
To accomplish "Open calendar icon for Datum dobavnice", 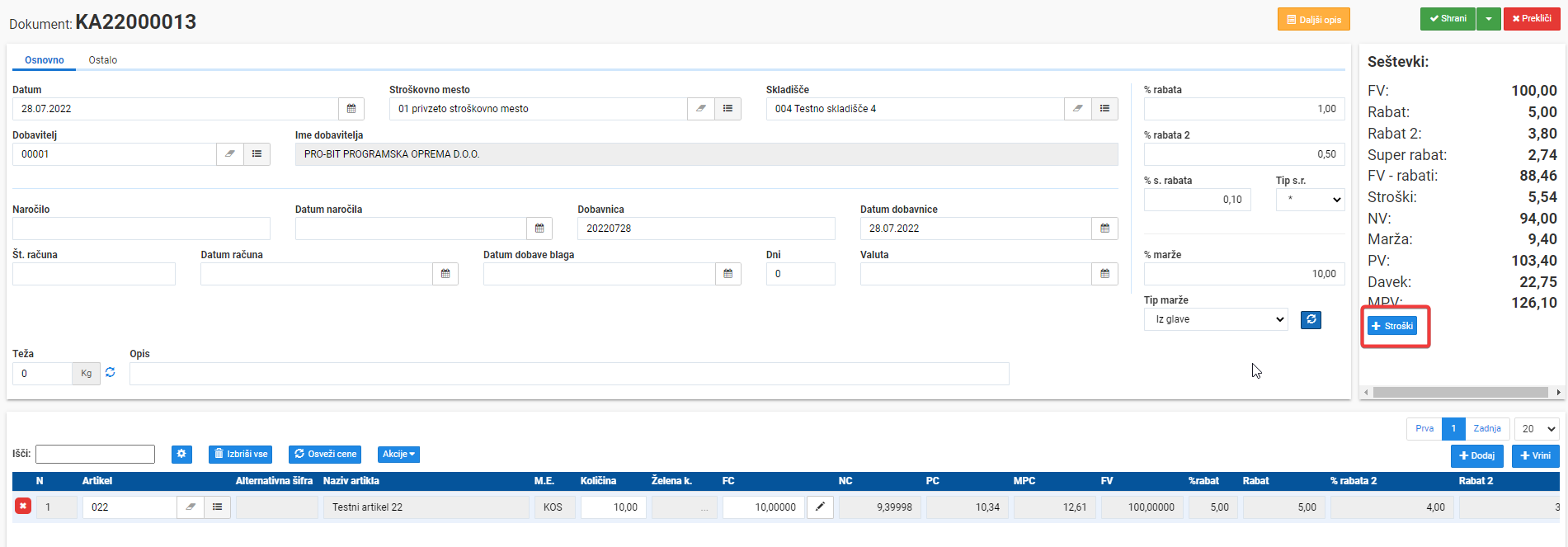I will point(1104,229).
